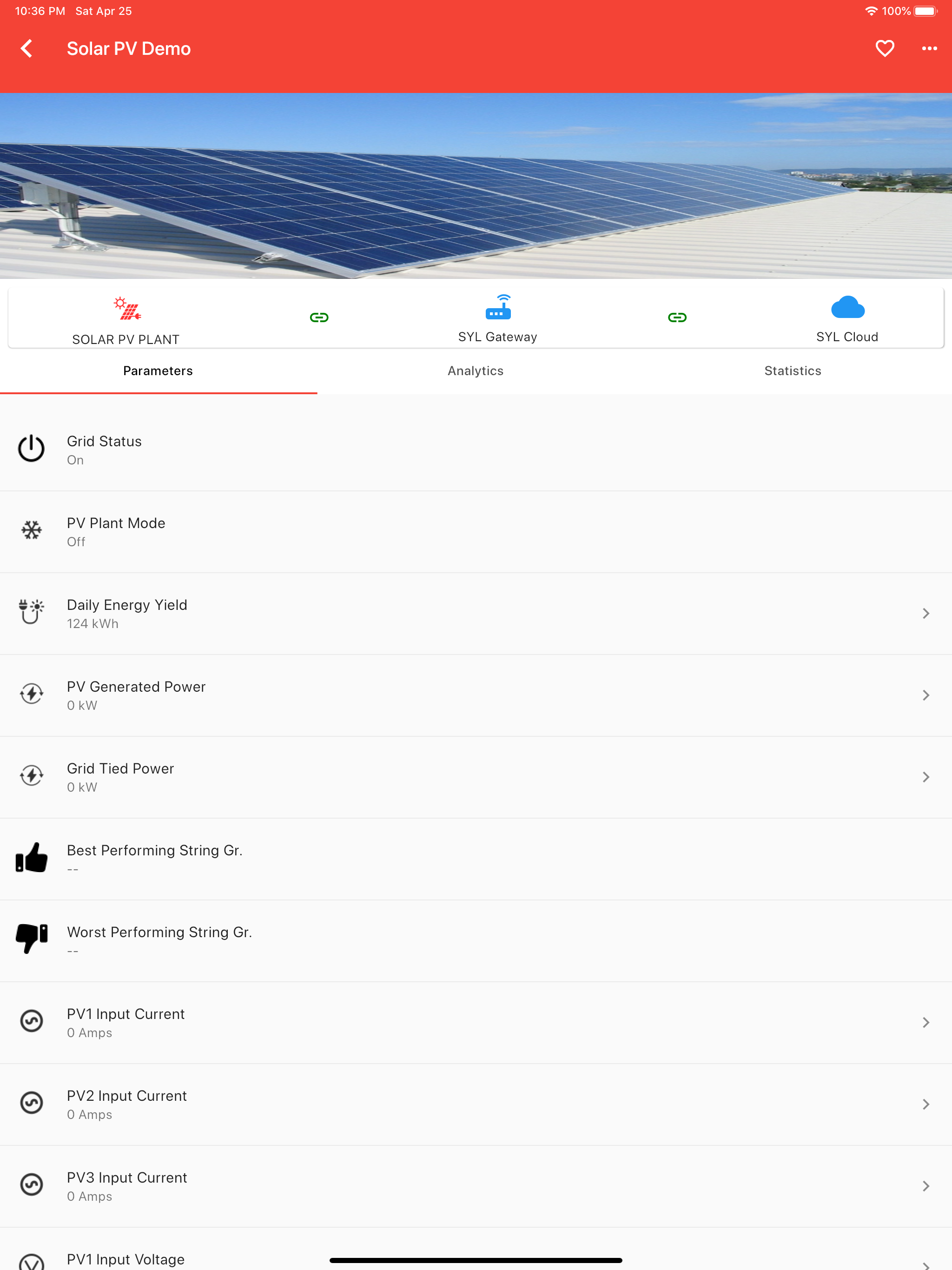Switch to the Analytics tab
Image resolution: width=952 pixels, height=1270 pixels.
[x=476, y=371]
